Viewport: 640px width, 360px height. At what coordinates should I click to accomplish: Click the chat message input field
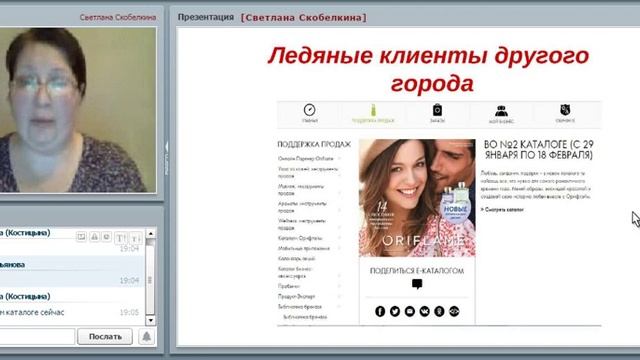pos(37,337)
